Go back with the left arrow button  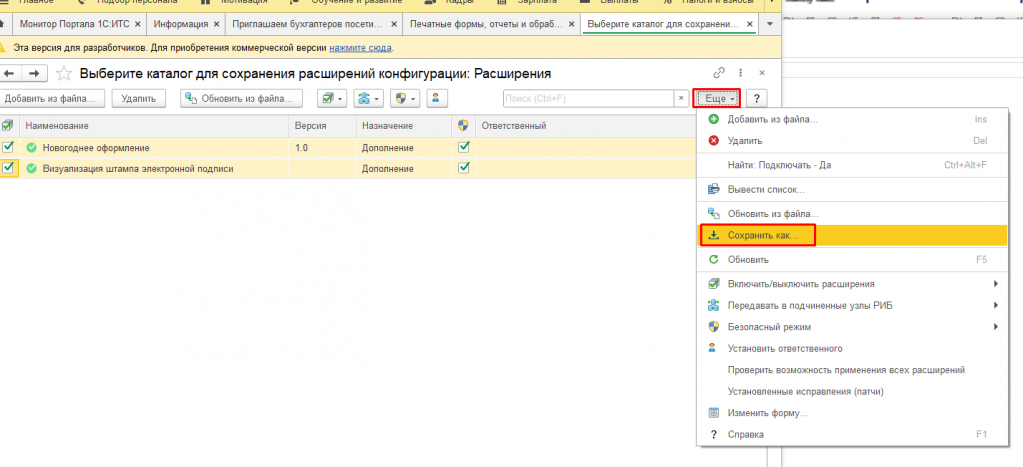coord(10,73)
